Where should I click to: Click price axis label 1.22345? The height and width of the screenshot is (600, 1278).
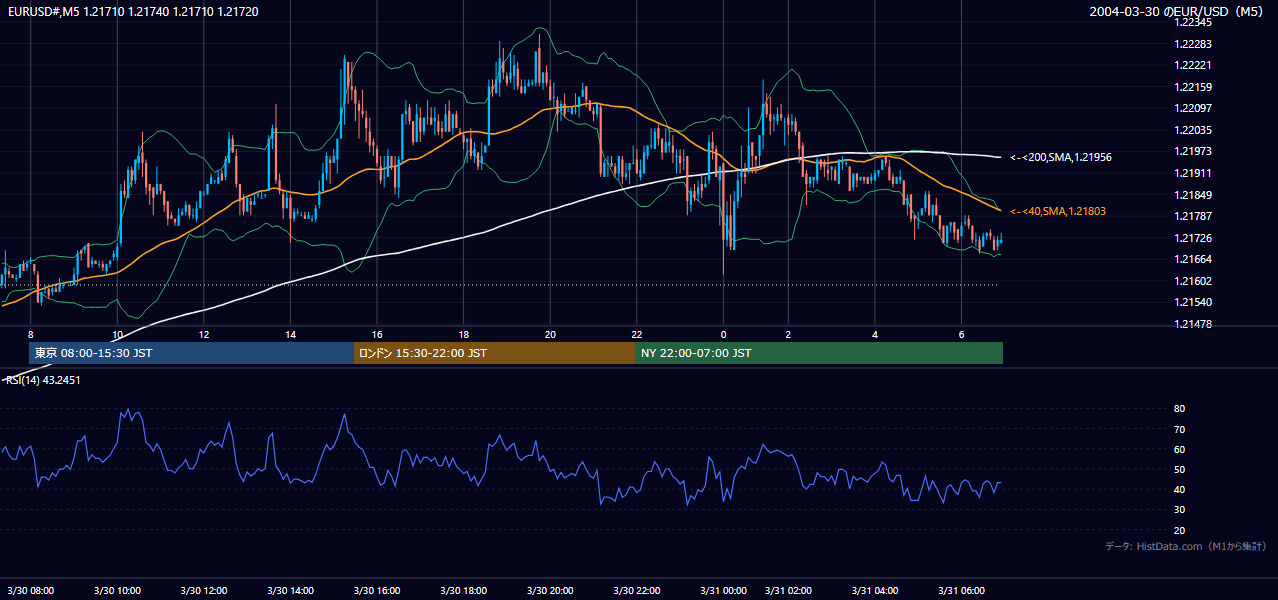1194,22
